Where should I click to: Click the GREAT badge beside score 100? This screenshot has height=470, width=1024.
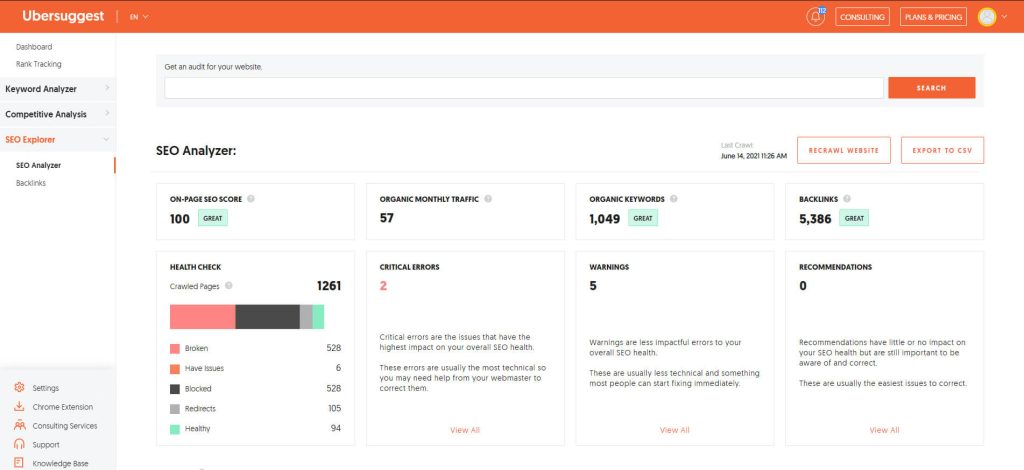213,219
